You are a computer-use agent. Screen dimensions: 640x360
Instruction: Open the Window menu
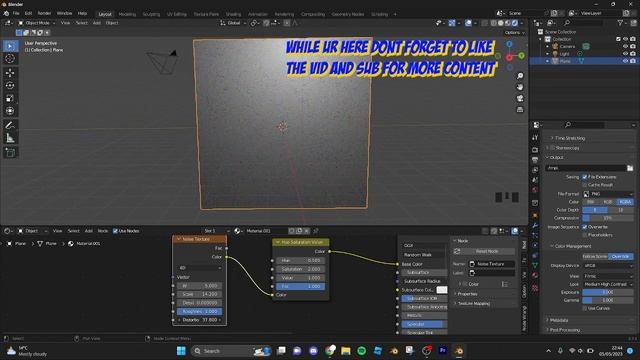(x=64, y=13)
